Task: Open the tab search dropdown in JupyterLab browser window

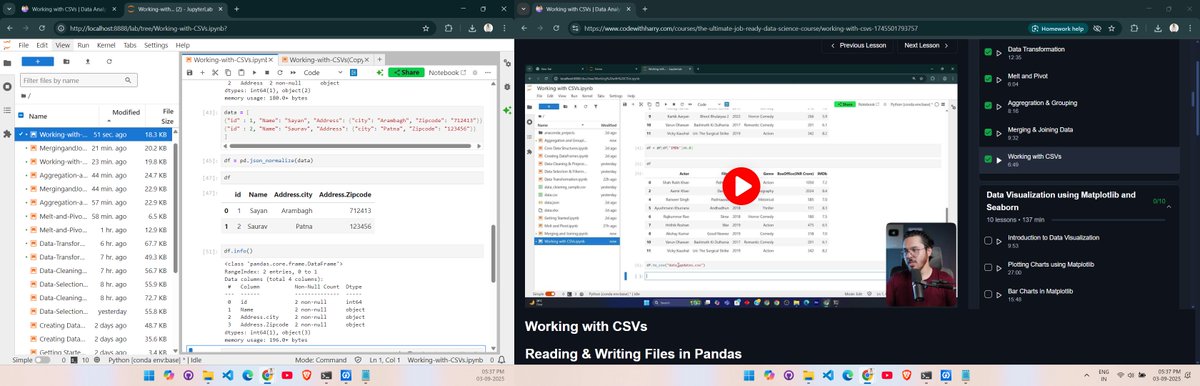Action: click(9, 9)
